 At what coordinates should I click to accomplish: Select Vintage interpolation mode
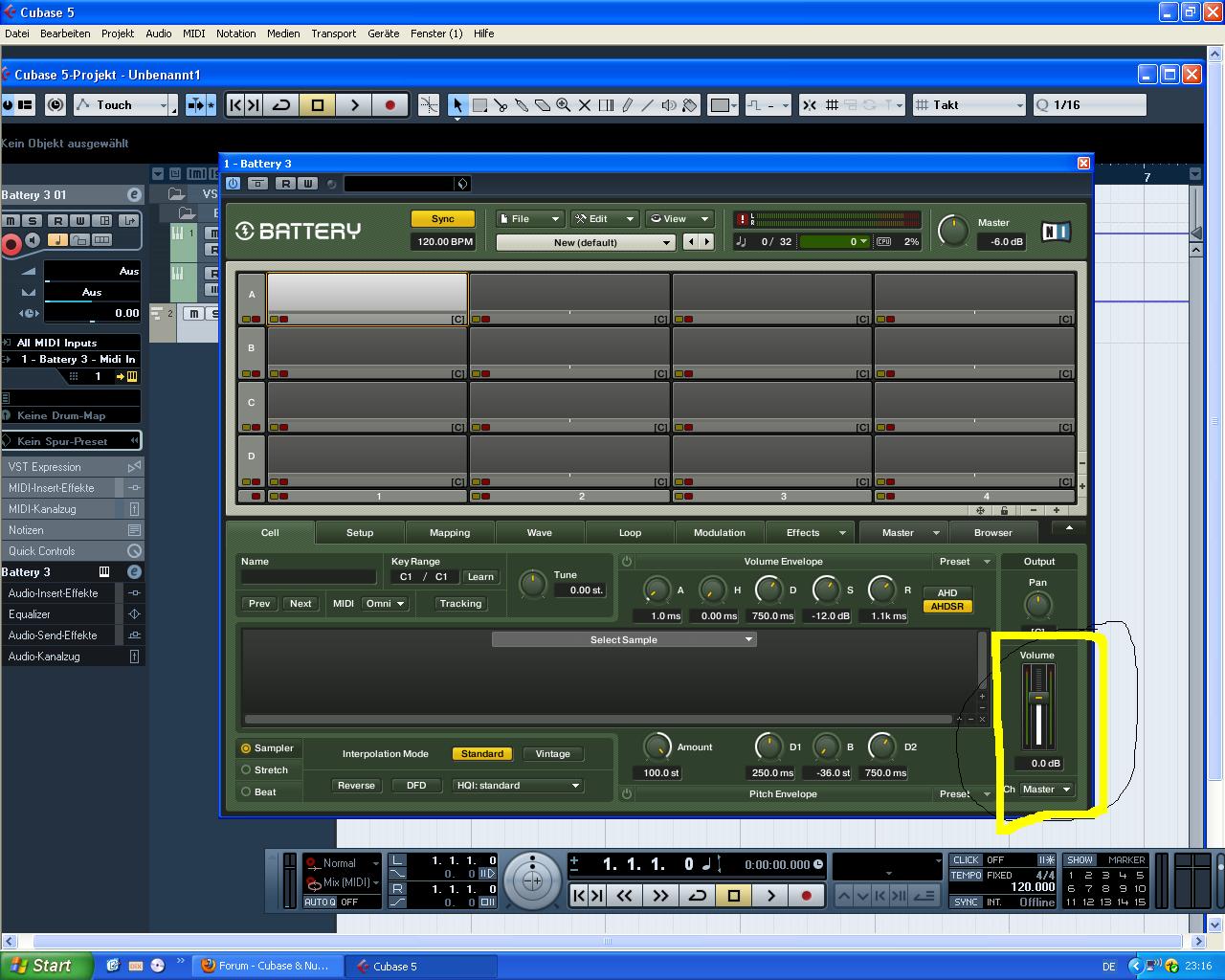click(552, 754)
